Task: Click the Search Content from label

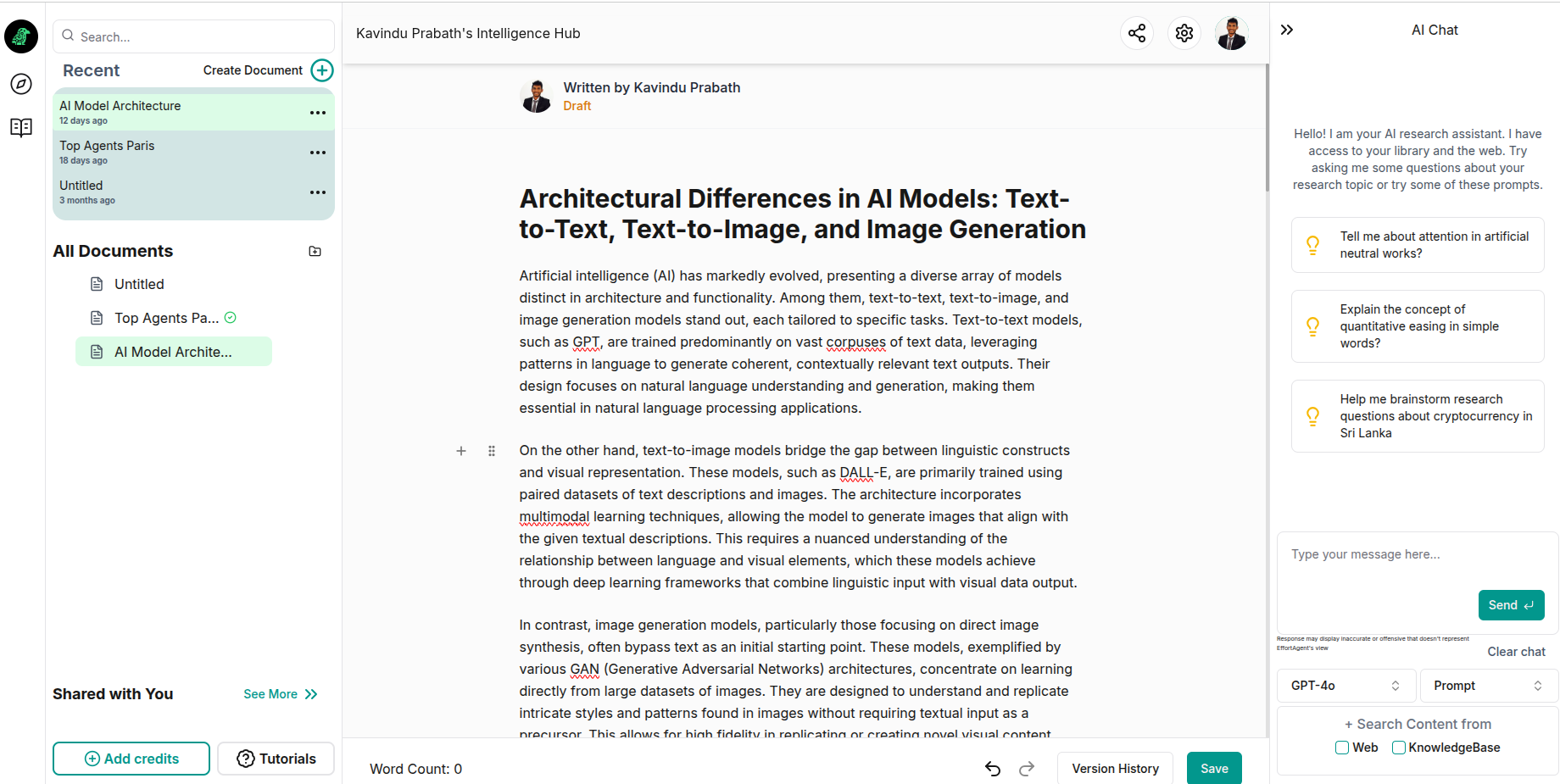Action: [1418, 724]
